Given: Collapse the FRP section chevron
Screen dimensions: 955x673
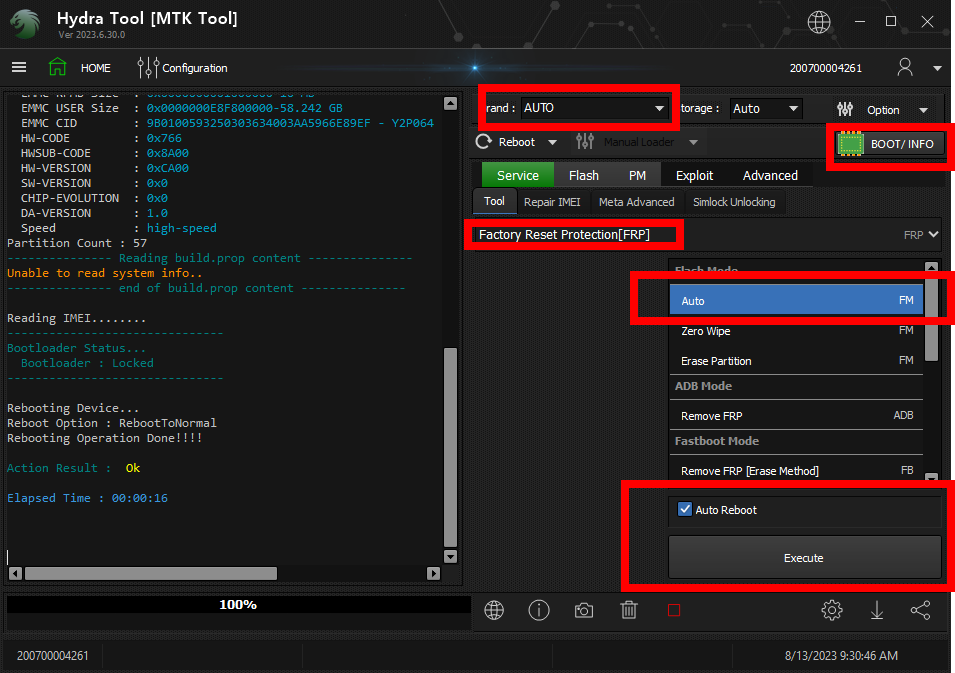Looking at the screenshot, I should point(933,234).
